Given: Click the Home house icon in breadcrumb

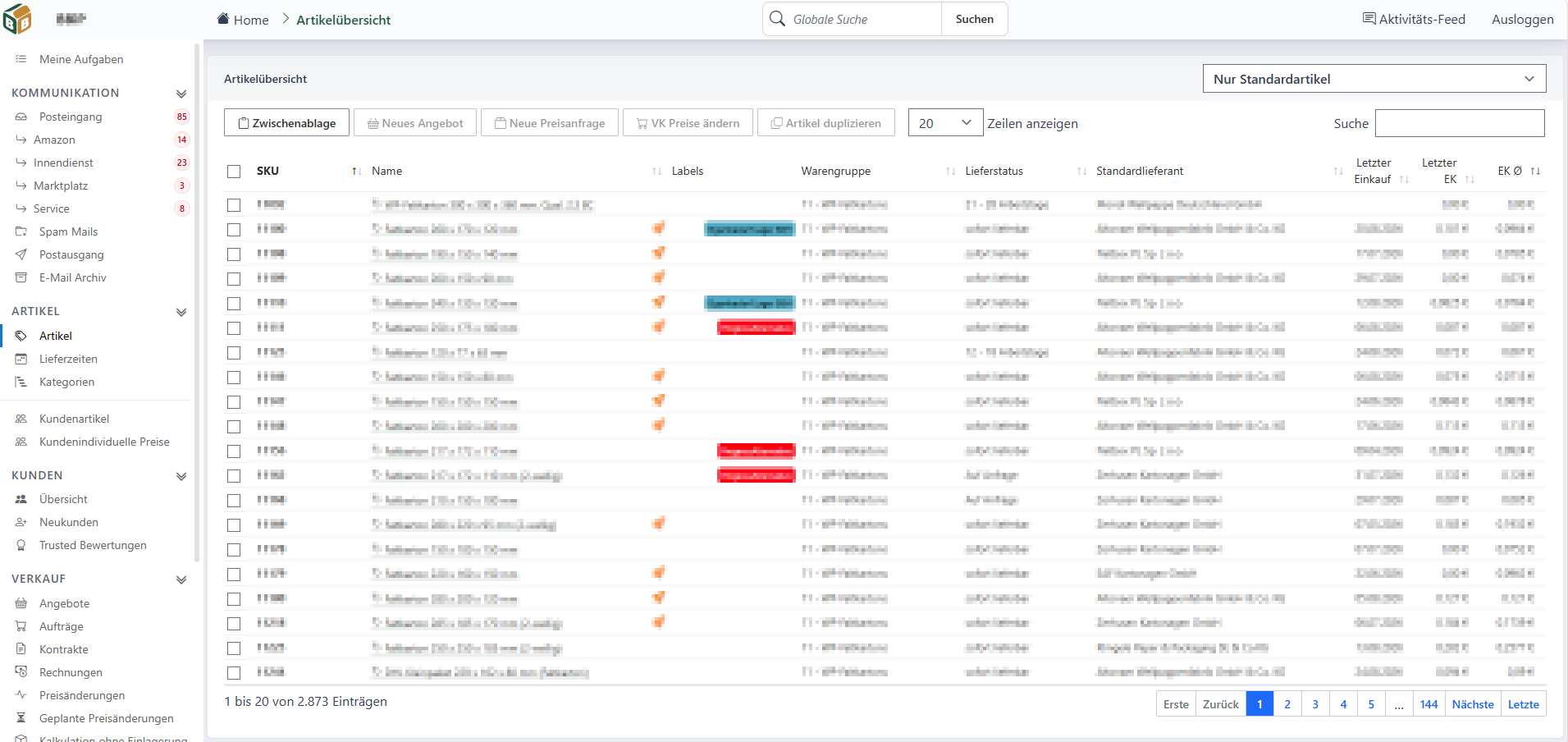Looking at the screenshot, I should [223, 19].
